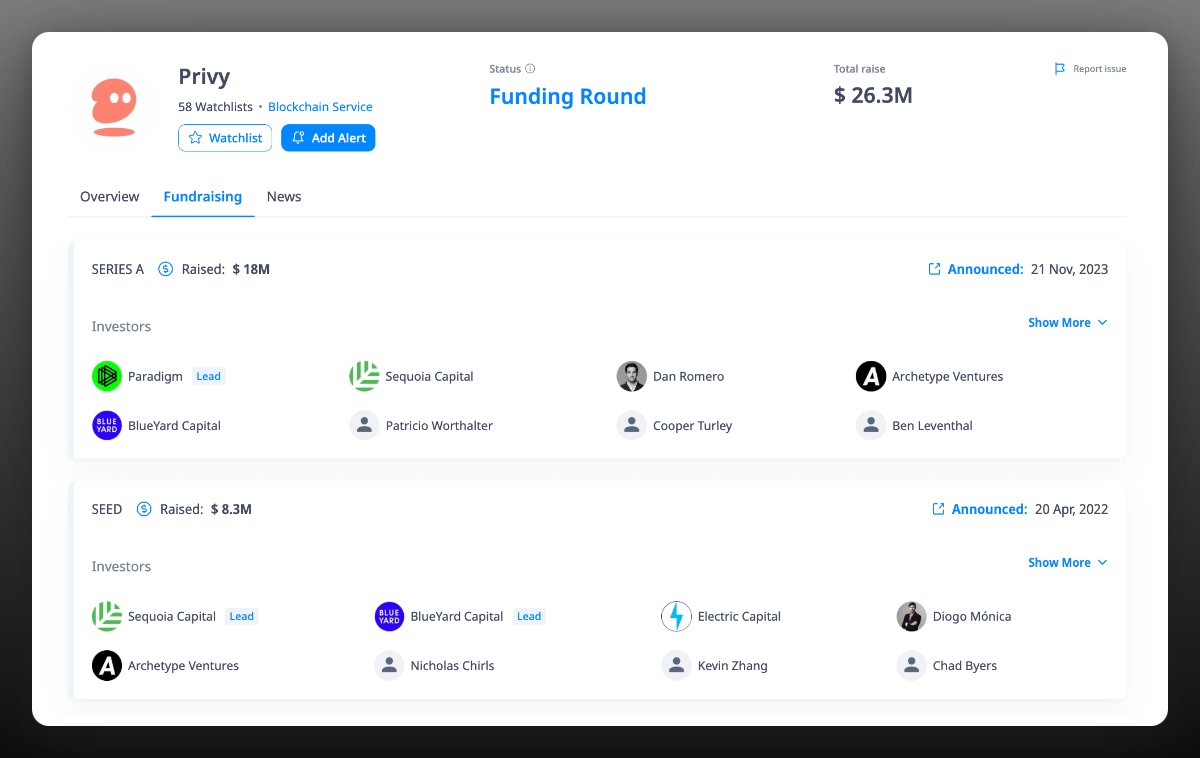Click the Series A Announced link
The image size is (1200, 758).
[985, 269]
